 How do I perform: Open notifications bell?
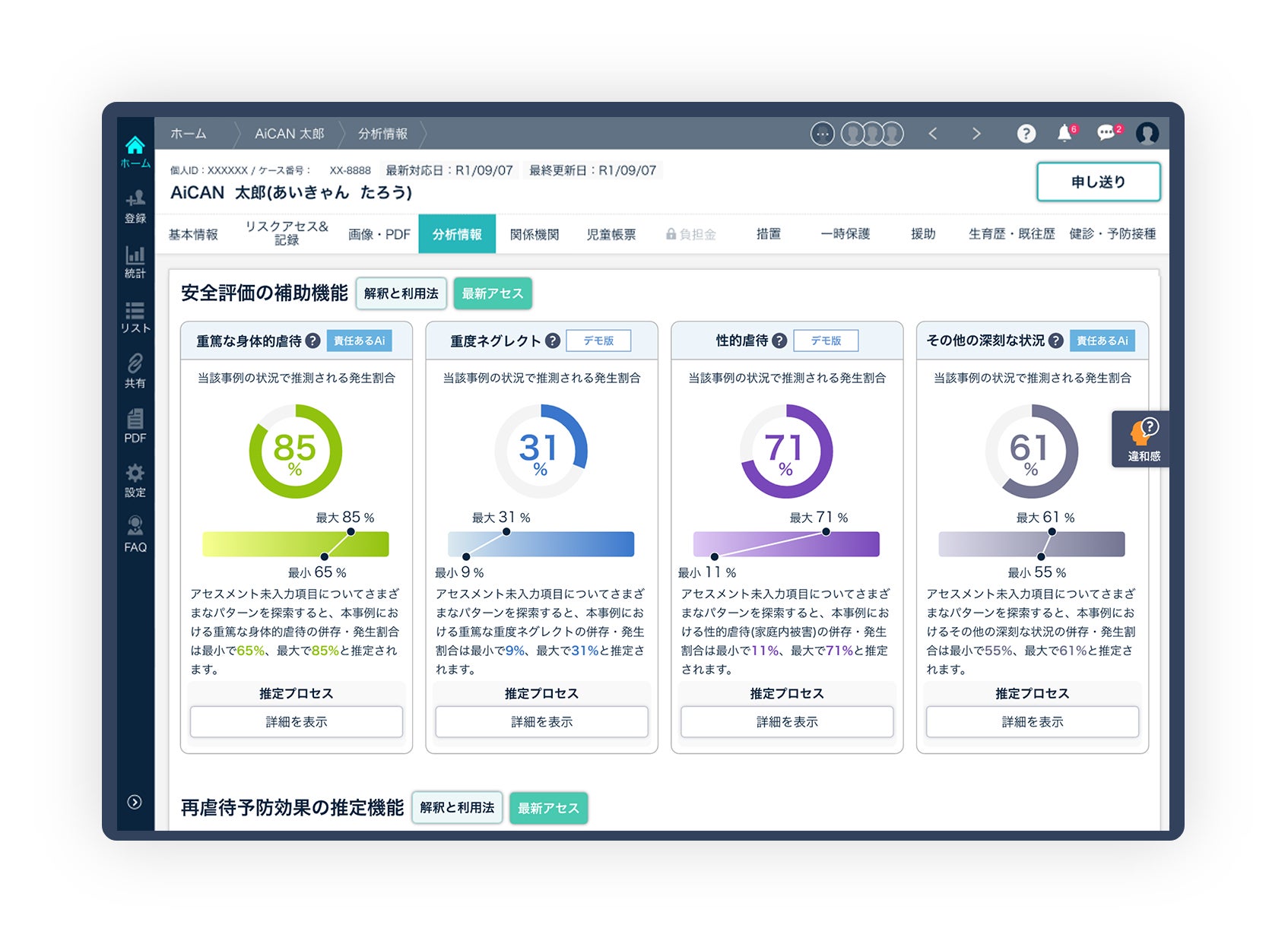click(x=1066, y=133)
